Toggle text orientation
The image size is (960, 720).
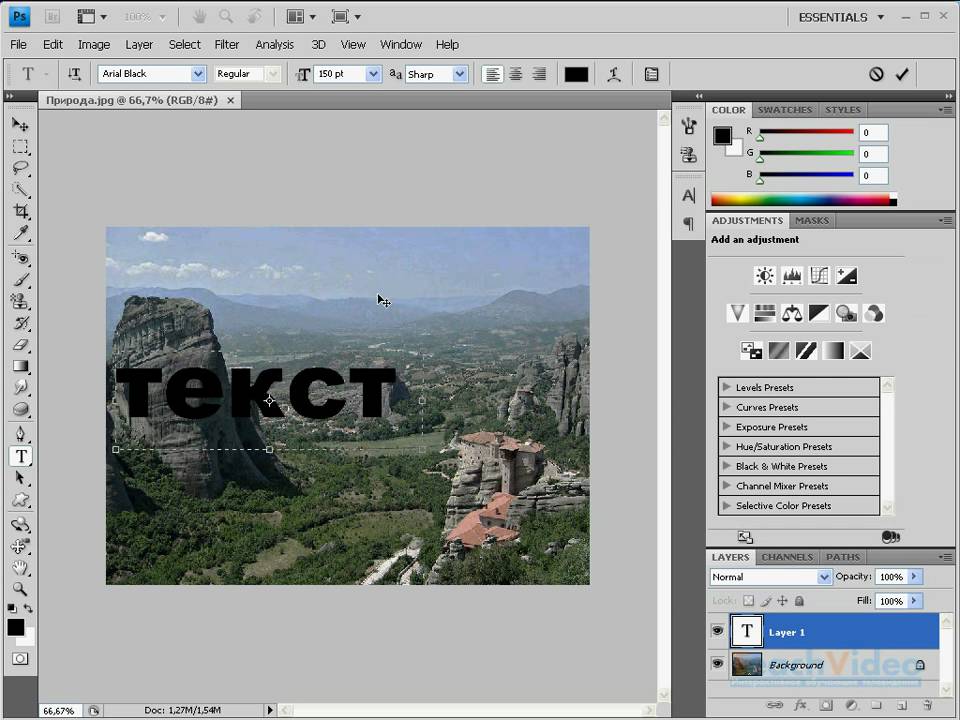[x=74, y=74]
